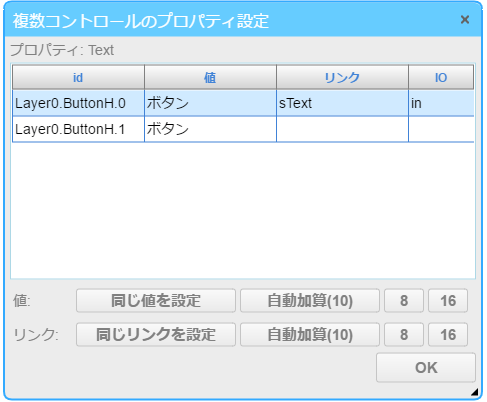487x402 pixels.
Task: Click empty IO cell of ButtonH.1
Action: point(441,129)
